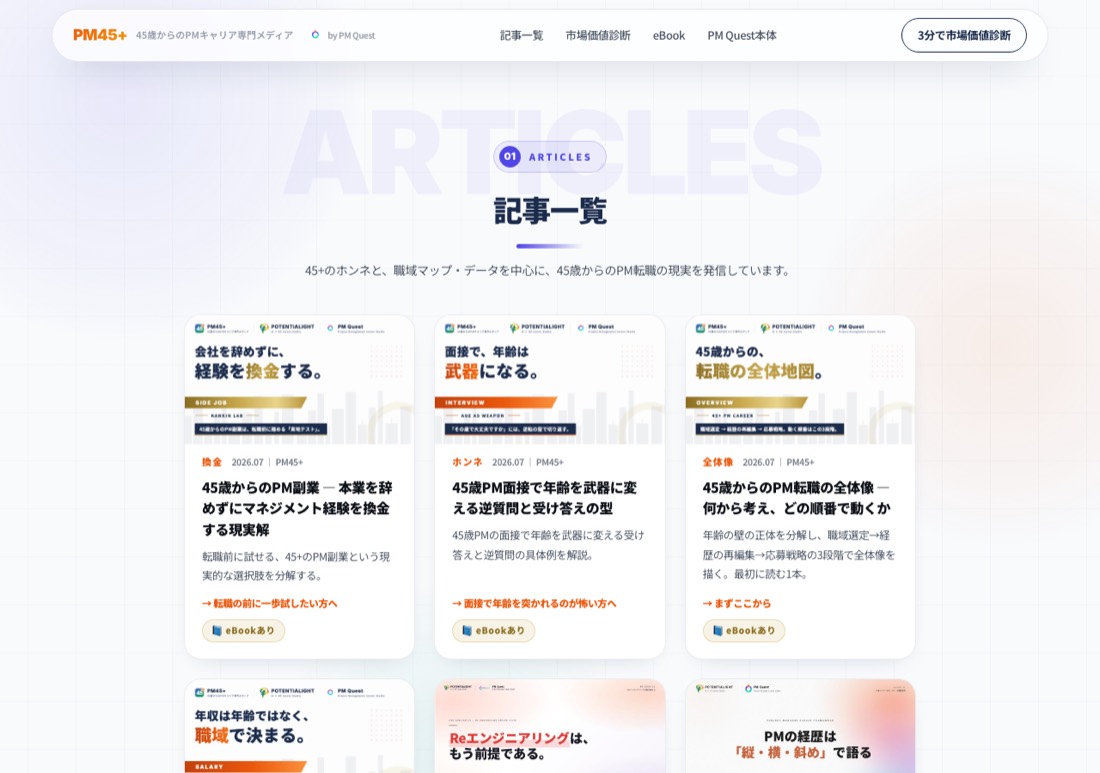Click book icon in PM副業 card eBook badge
This screenshot has height=773, width=1100.
(x=217, y=631)
